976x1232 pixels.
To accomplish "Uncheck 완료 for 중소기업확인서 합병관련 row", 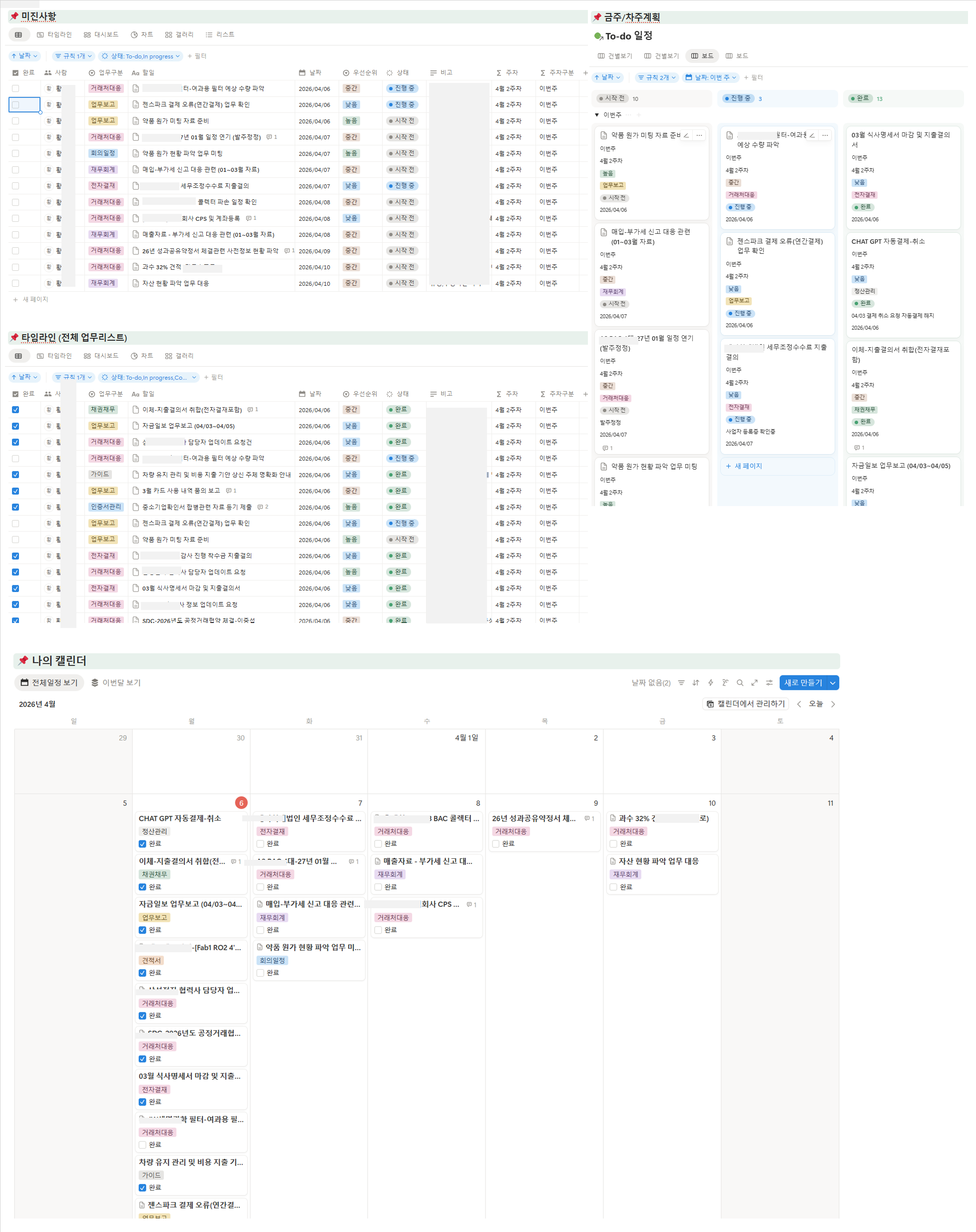I will 15,508.
